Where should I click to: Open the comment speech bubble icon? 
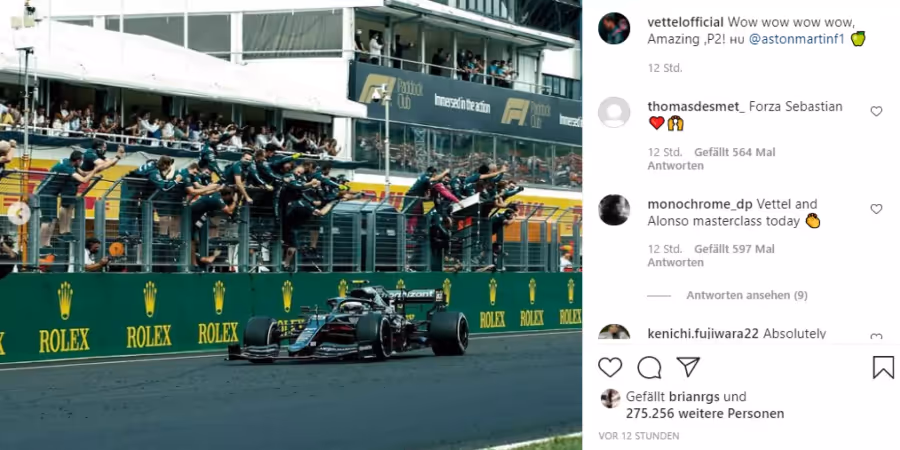[649, 367]
